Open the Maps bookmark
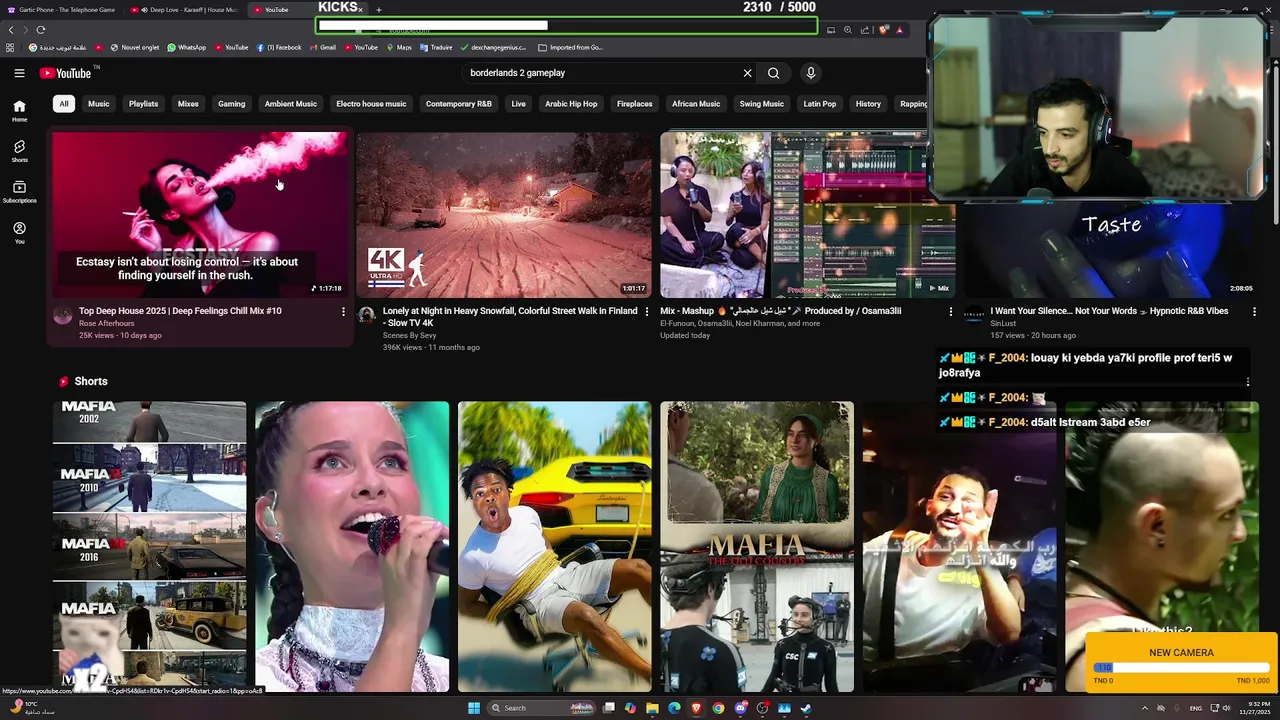The height and width of the screenshot is (720, 1280). click(399, 47)
